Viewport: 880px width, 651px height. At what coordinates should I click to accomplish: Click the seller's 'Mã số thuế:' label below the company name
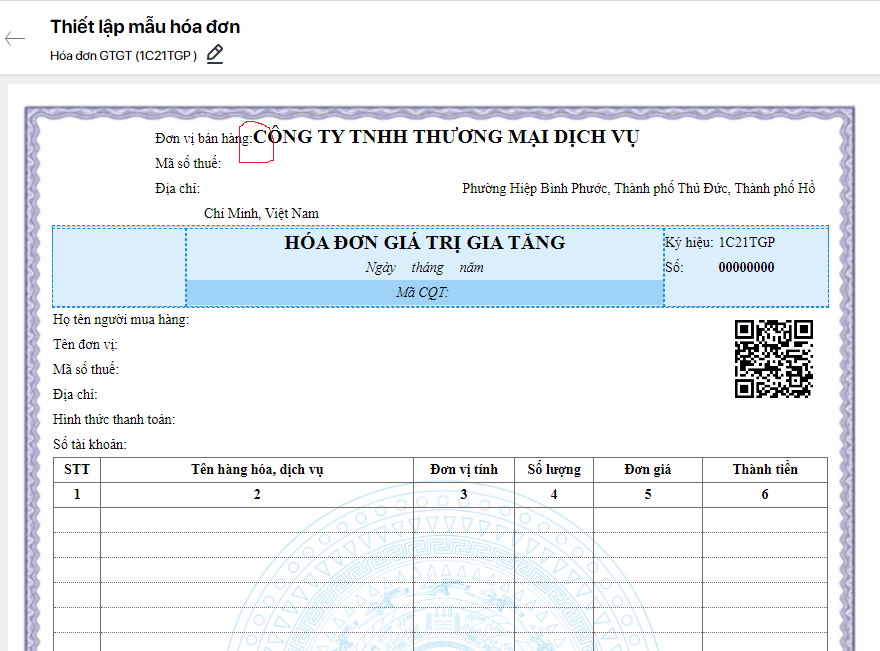(188, 163)
